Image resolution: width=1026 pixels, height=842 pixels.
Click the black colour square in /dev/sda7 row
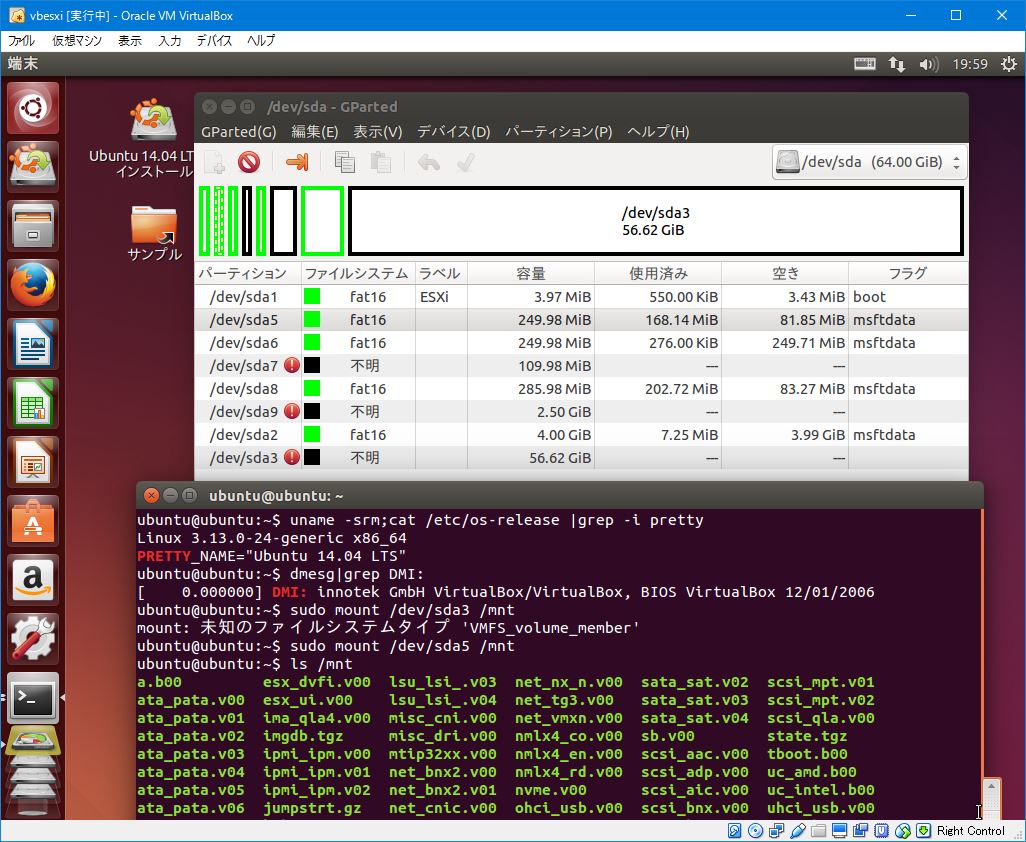[312, 365]
